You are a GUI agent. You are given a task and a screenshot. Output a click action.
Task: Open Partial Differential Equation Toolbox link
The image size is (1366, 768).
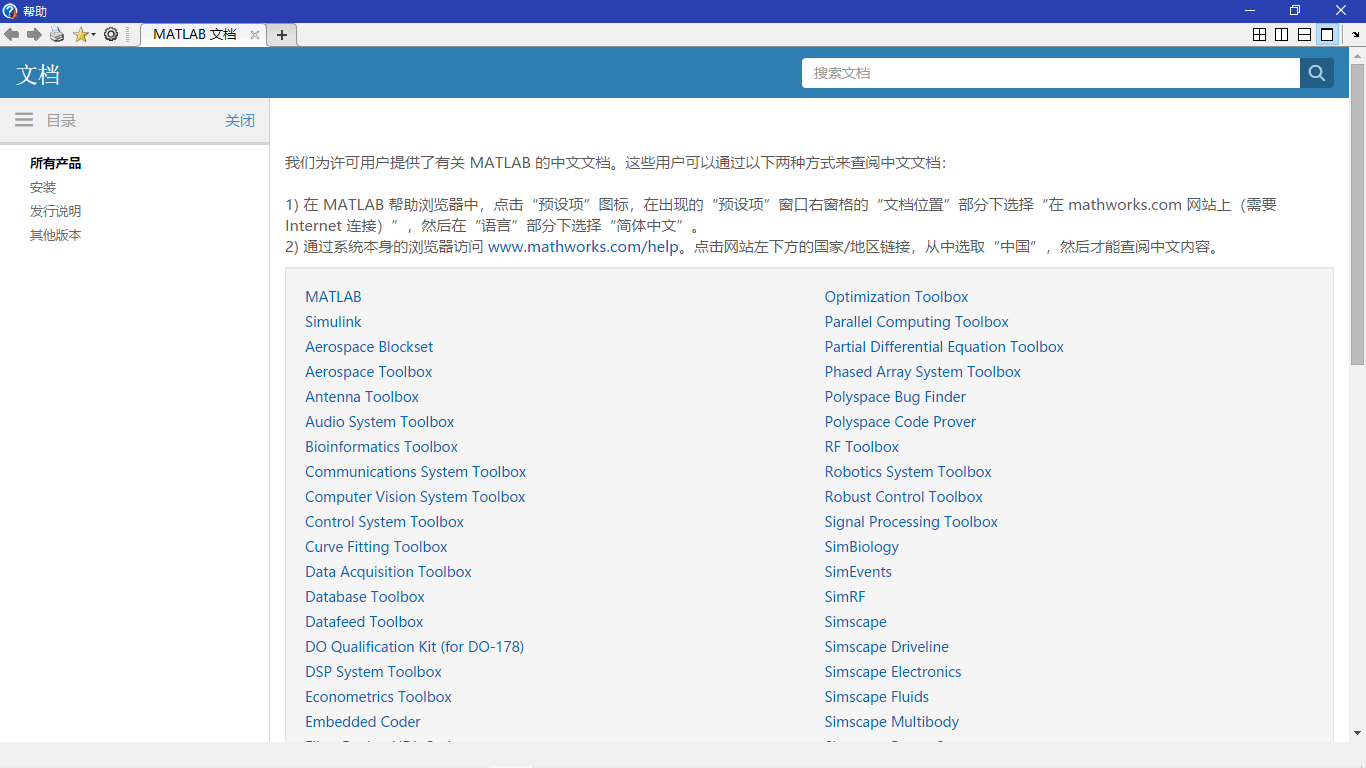944,347
